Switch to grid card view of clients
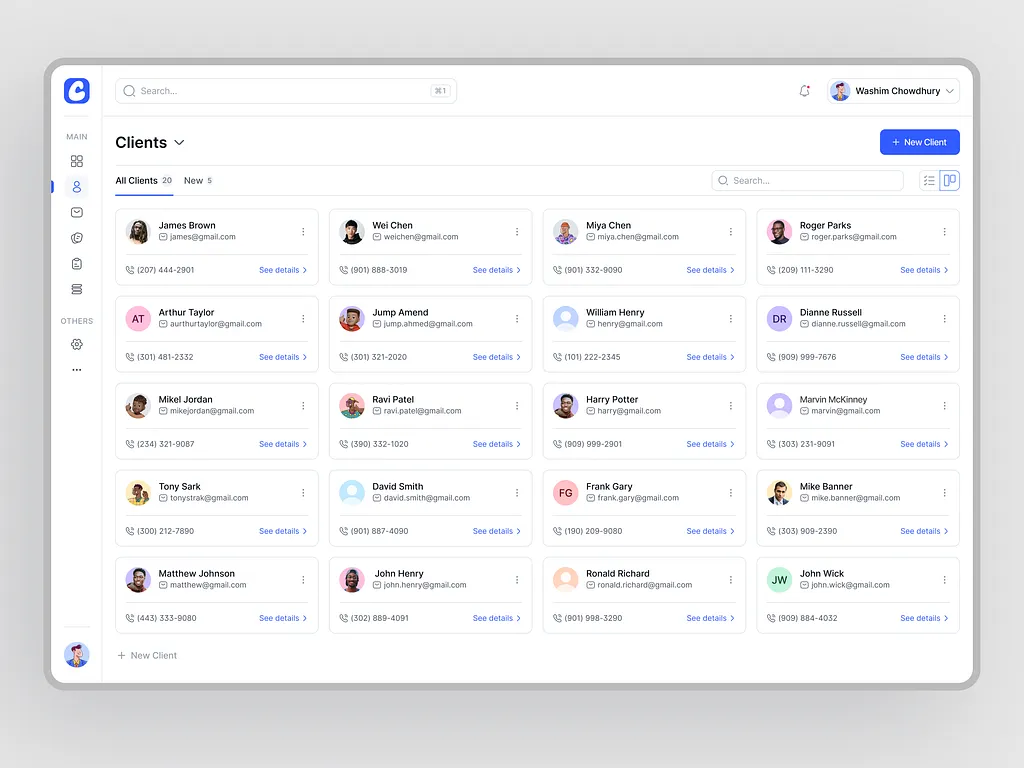This screenshot has width=1024, height=768. (950, 180)
